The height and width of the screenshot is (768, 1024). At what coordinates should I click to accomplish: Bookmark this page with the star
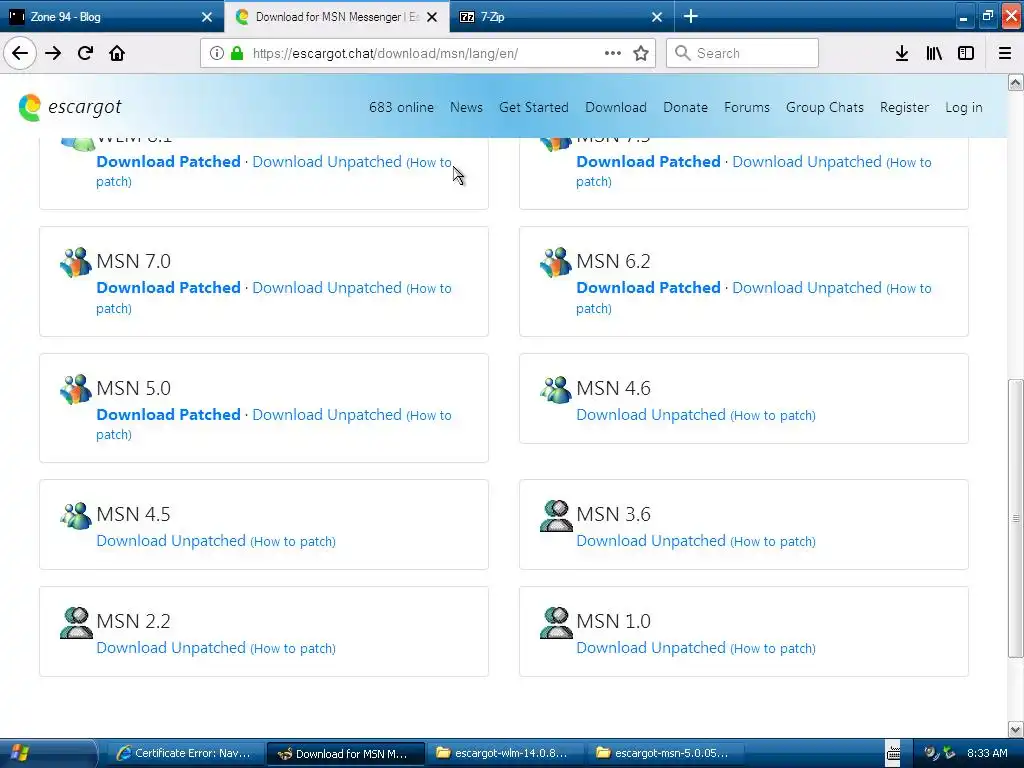pos(641,53)
